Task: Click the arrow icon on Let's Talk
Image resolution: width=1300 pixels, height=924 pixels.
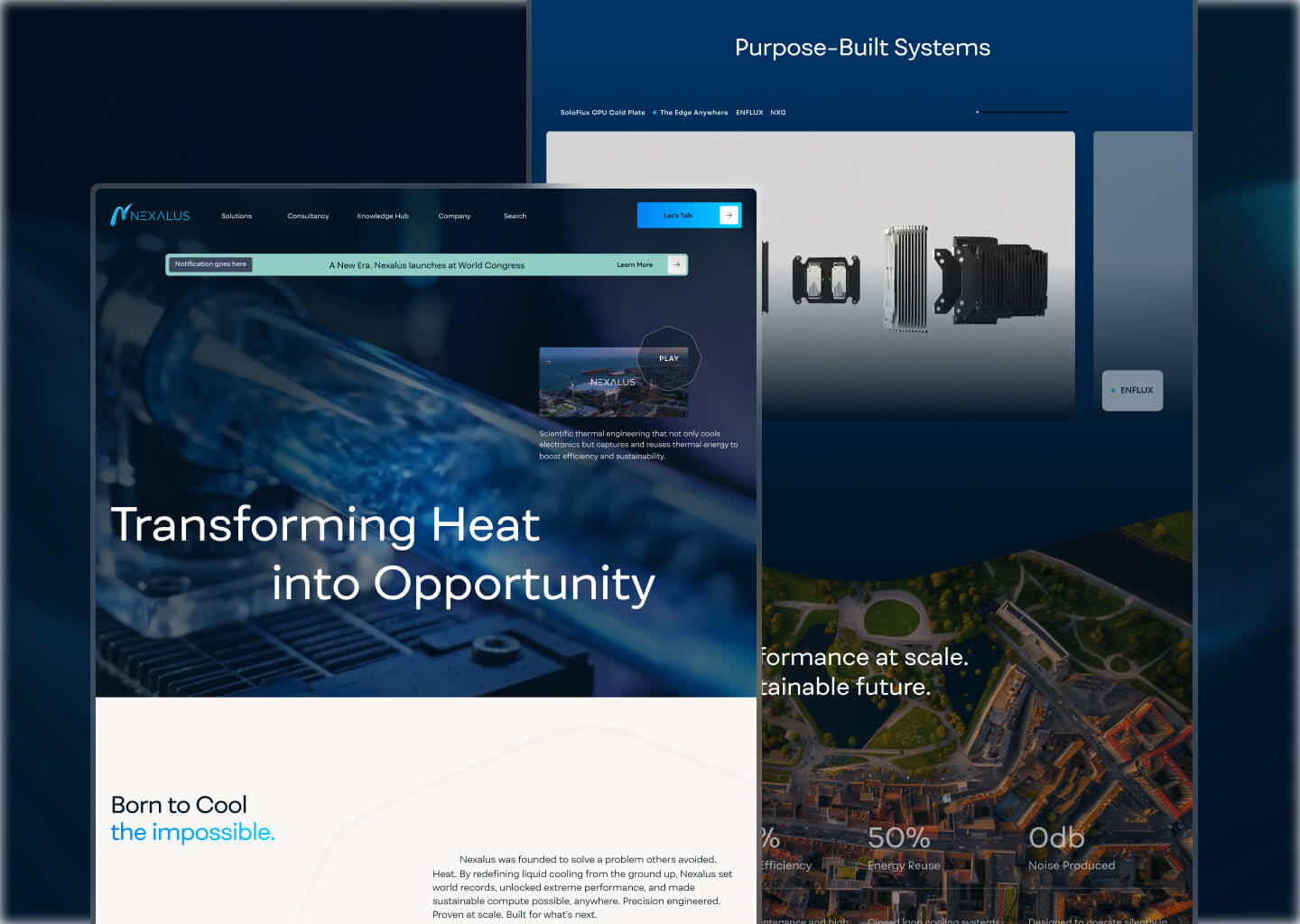Action: click(729, 215)
